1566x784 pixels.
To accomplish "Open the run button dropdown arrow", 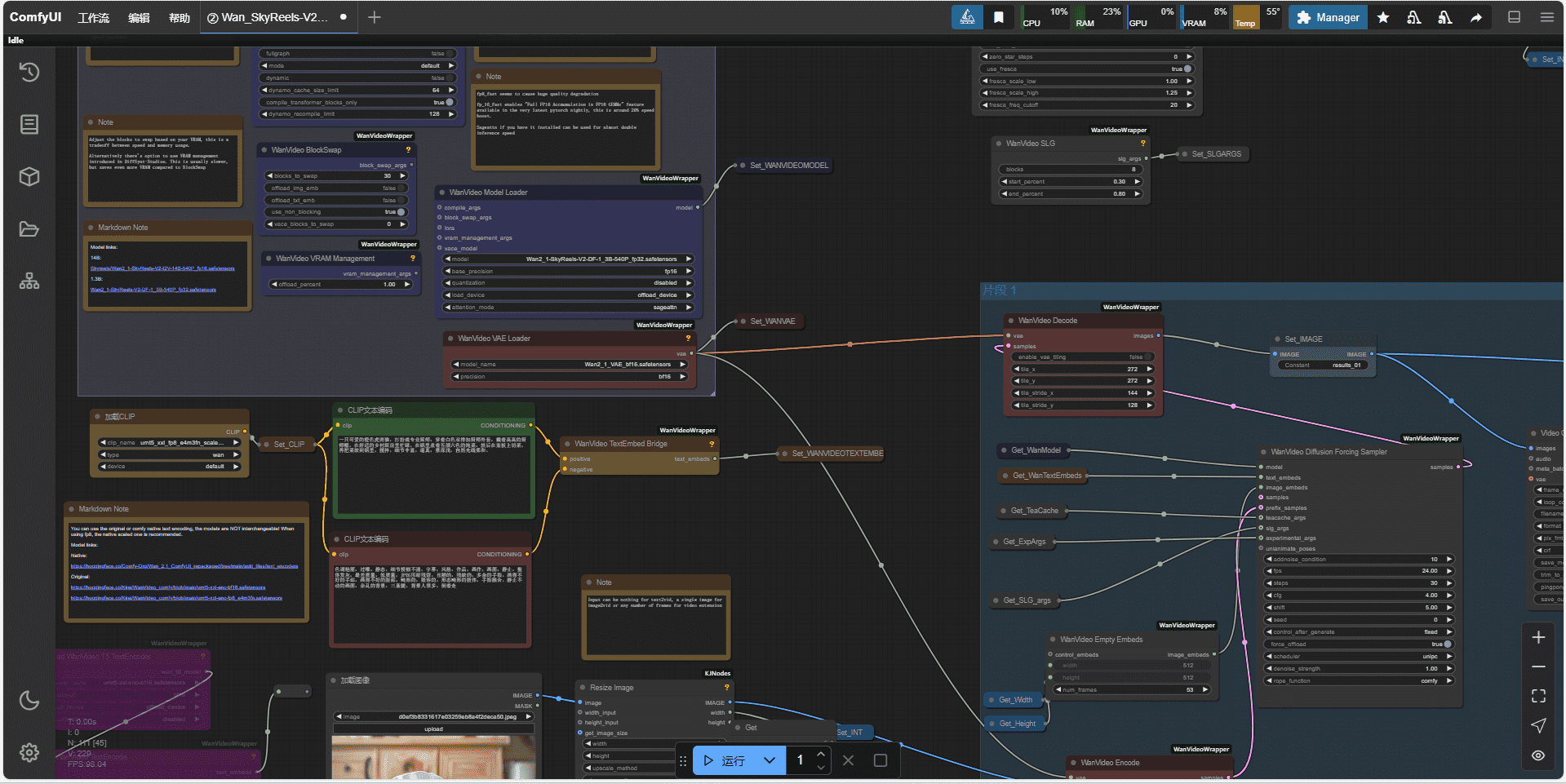I will (x=769, y=760).
